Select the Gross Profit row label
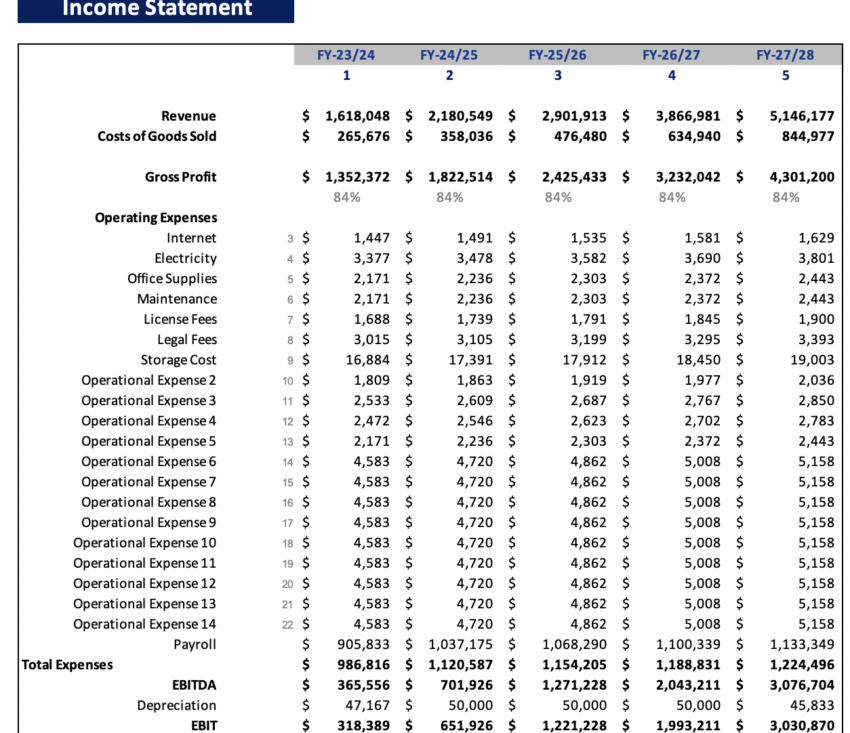 (181, 176)
